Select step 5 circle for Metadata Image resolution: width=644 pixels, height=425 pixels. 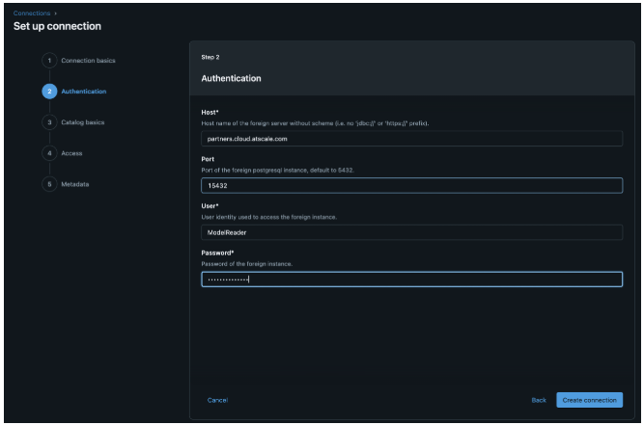[49, 184]
